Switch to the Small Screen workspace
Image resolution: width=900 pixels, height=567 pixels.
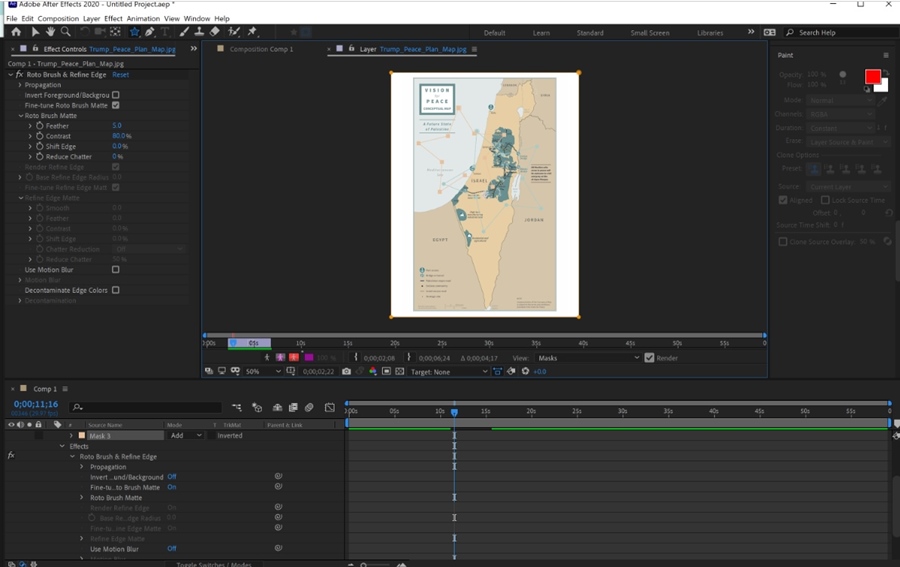[x=649, y=33]
